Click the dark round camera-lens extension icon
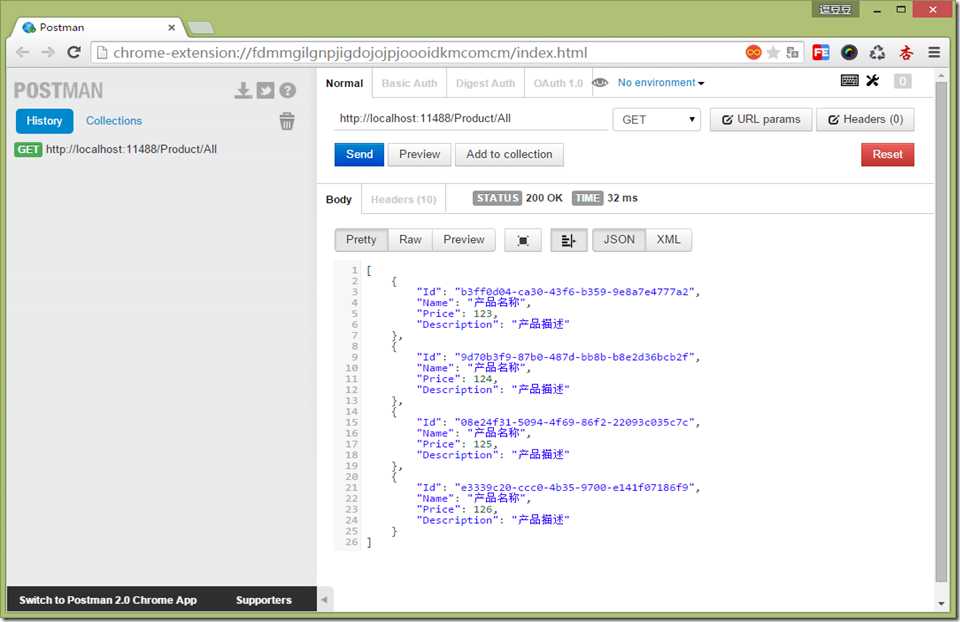This screenshot has height=622, width=960. (849, 53)
